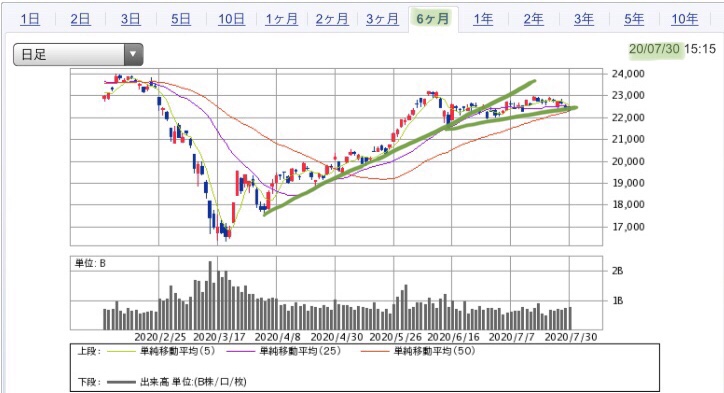724x393 pixels.
Task: Click the dropdown arrow beside 日足
Action: (133, 54)
